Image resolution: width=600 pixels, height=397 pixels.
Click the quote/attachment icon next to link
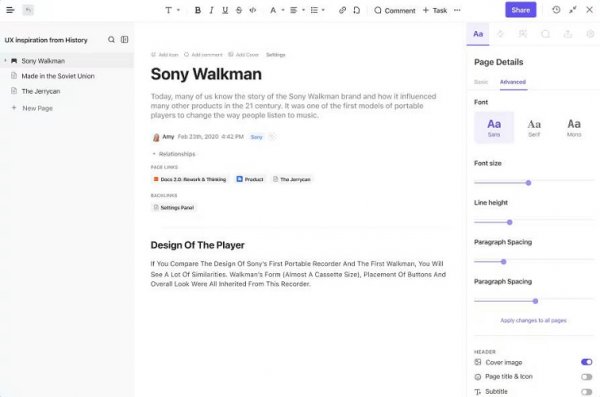coord(357,10)
